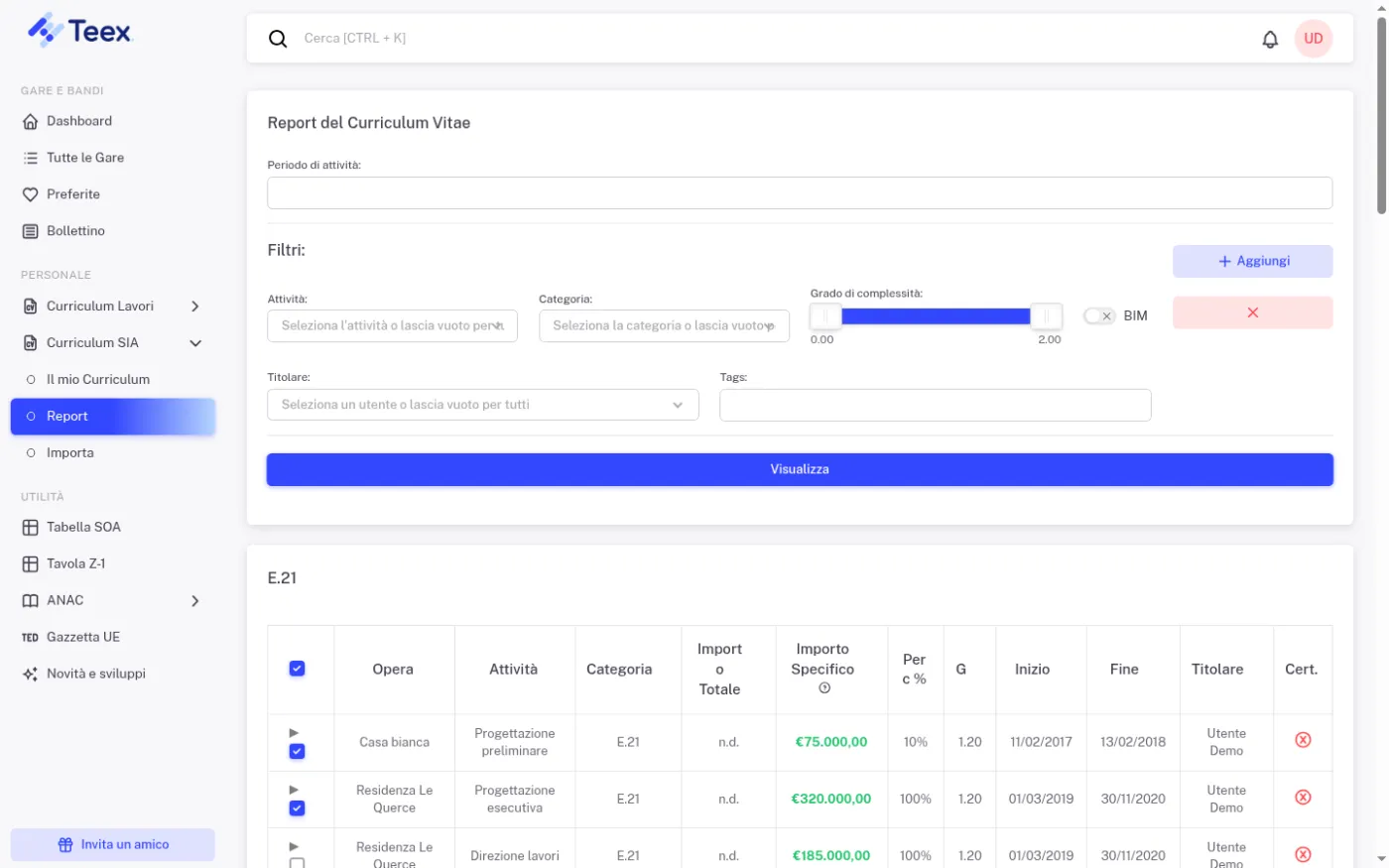
Task: Click the Aggiungi filter button
Action: tap(1252, 262)
